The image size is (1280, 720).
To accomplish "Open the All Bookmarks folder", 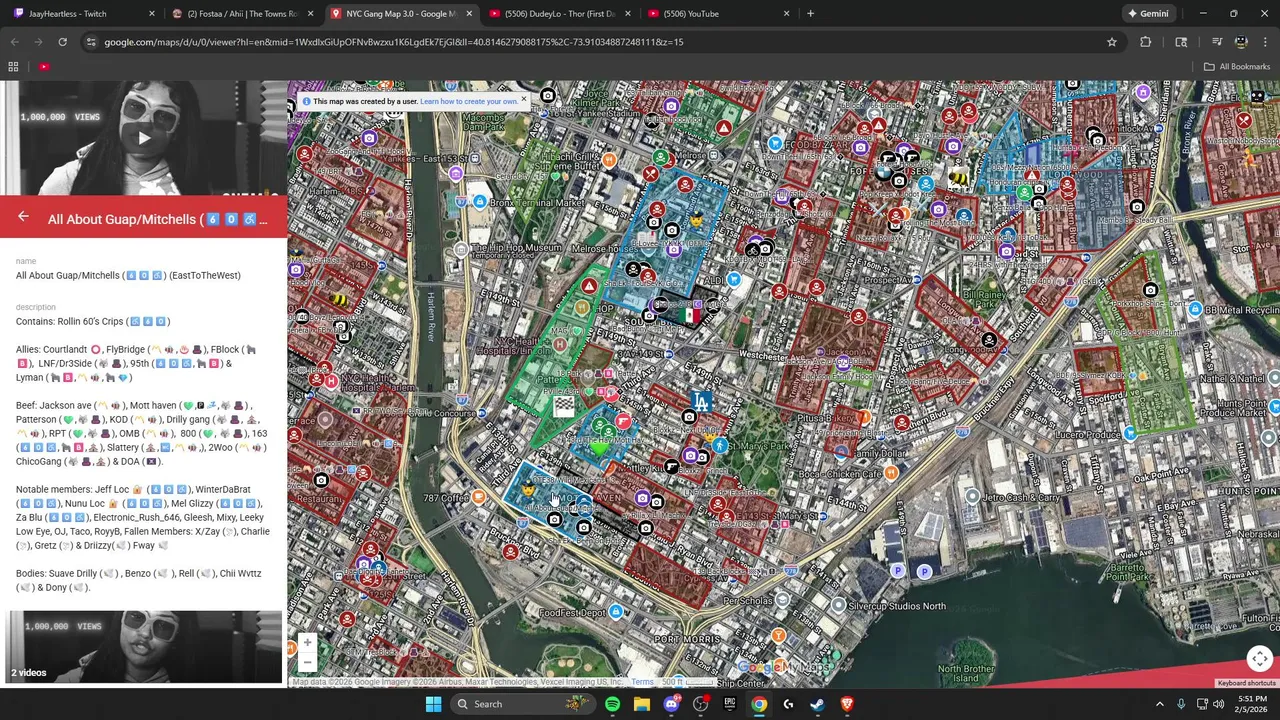I will tap(1237, 67).
